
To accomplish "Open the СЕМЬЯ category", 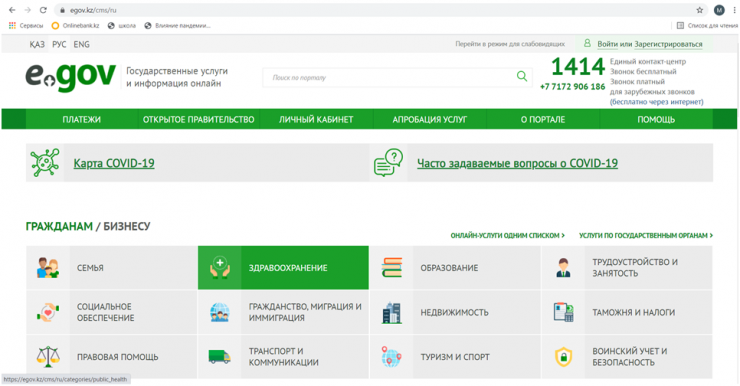I will point(112,268).
